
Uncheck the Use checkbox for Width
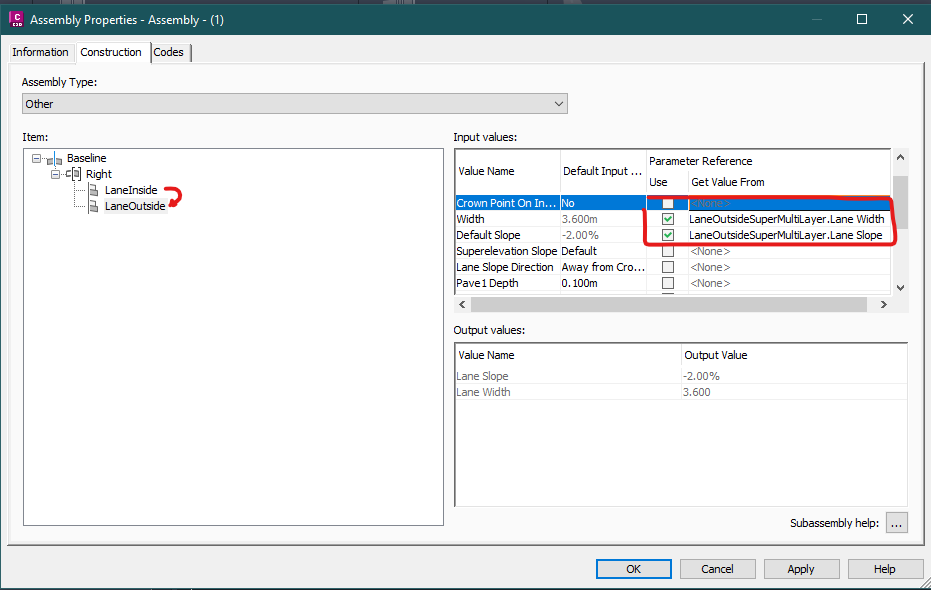click(x=667, y=218)
